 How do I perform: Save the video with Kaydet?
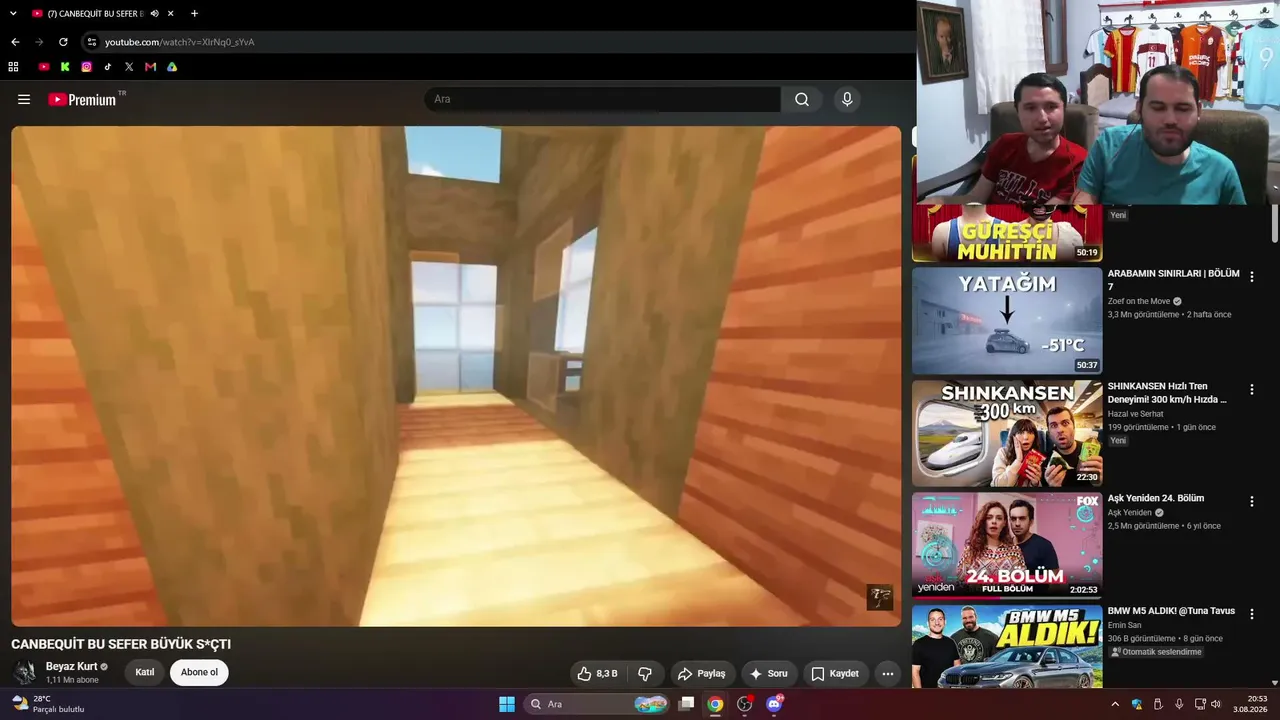(835, 673)
